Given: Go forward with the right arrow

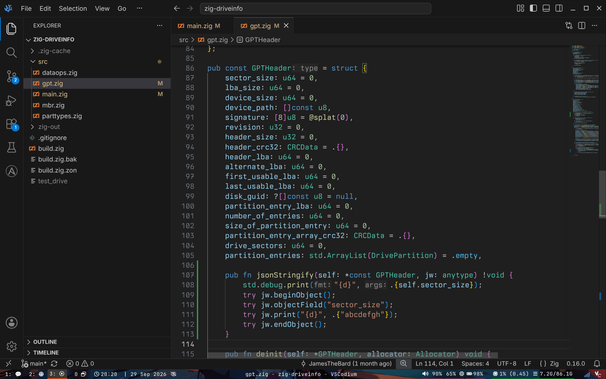Looking at the screenshot, I should [190, 8].
